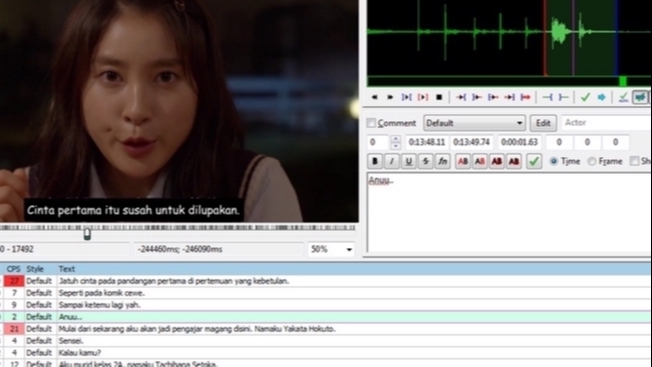Toggle italic formatting
This screenshot has height=367, width=652.
coord(391,161)
